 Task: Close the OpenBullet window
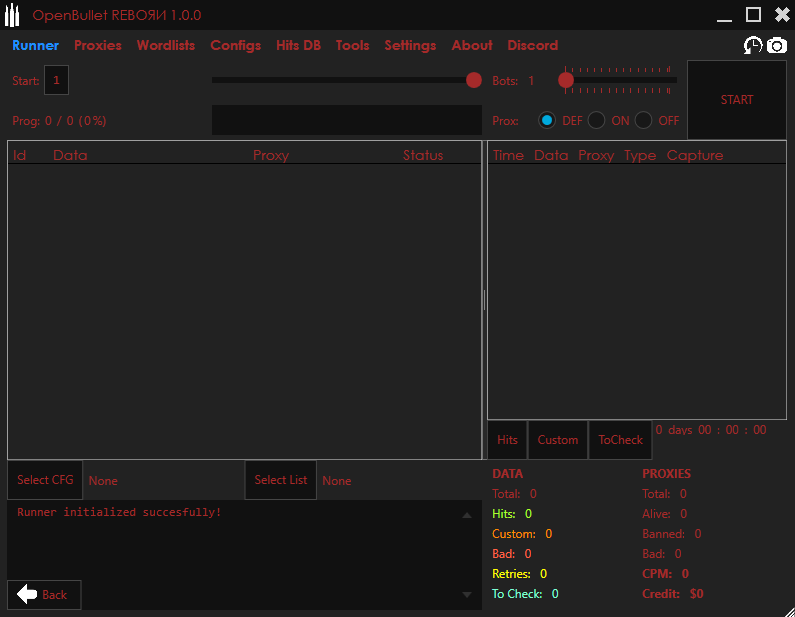782,15
